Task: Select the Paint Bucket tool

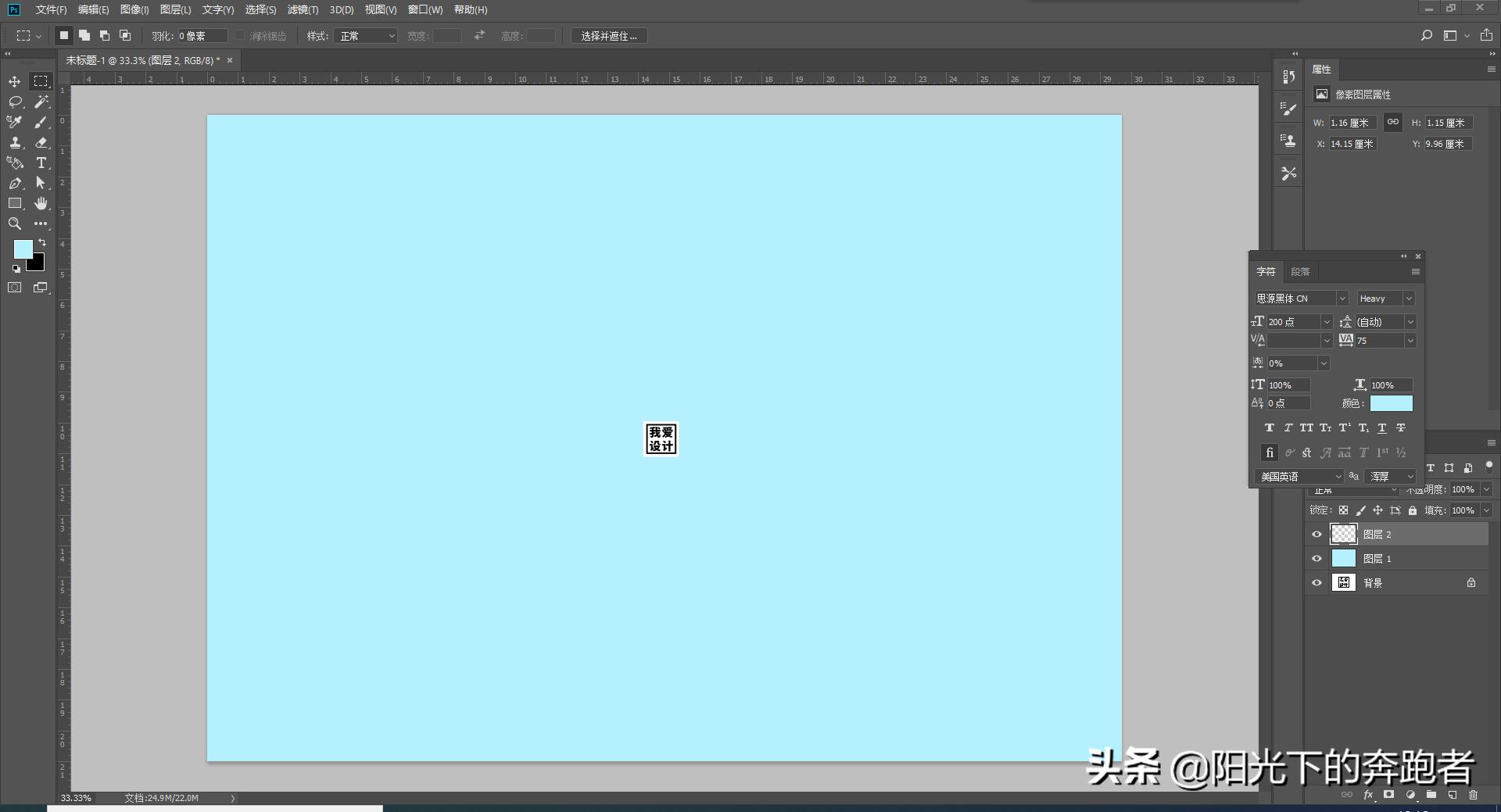Action: (x=15, y=163)
